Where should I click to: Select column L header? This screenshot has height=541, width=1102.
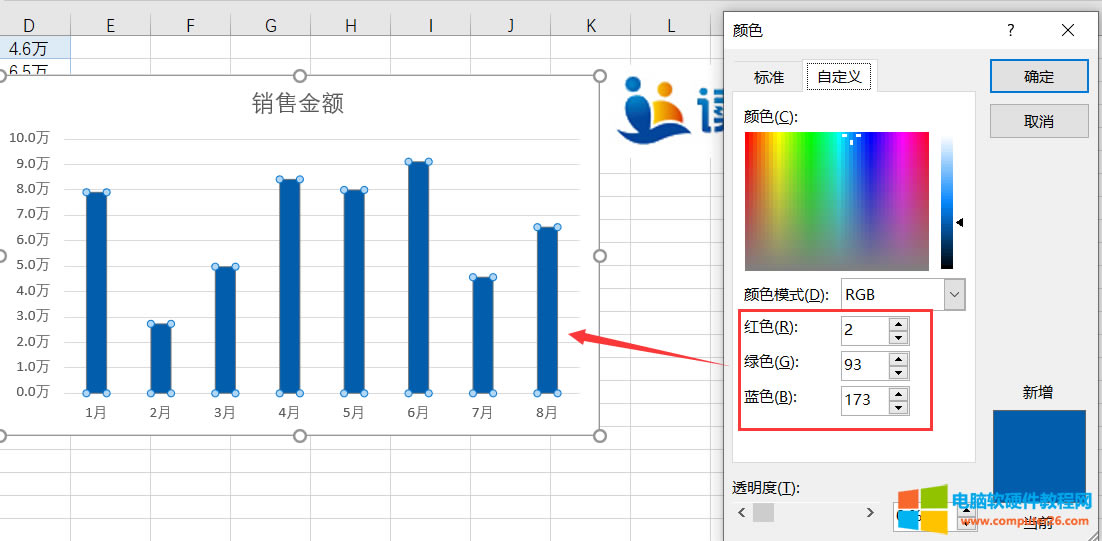671,26
